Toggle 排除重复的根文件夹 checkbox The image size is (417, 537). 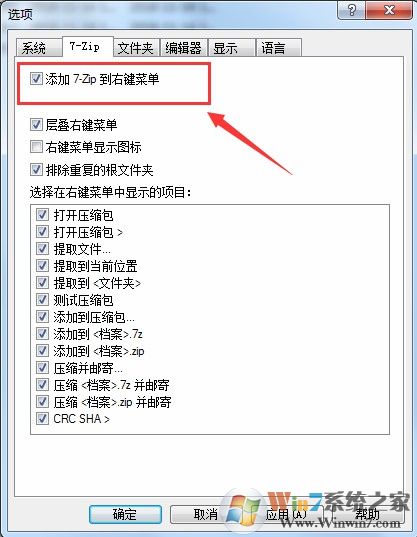[x=36, y=170]
